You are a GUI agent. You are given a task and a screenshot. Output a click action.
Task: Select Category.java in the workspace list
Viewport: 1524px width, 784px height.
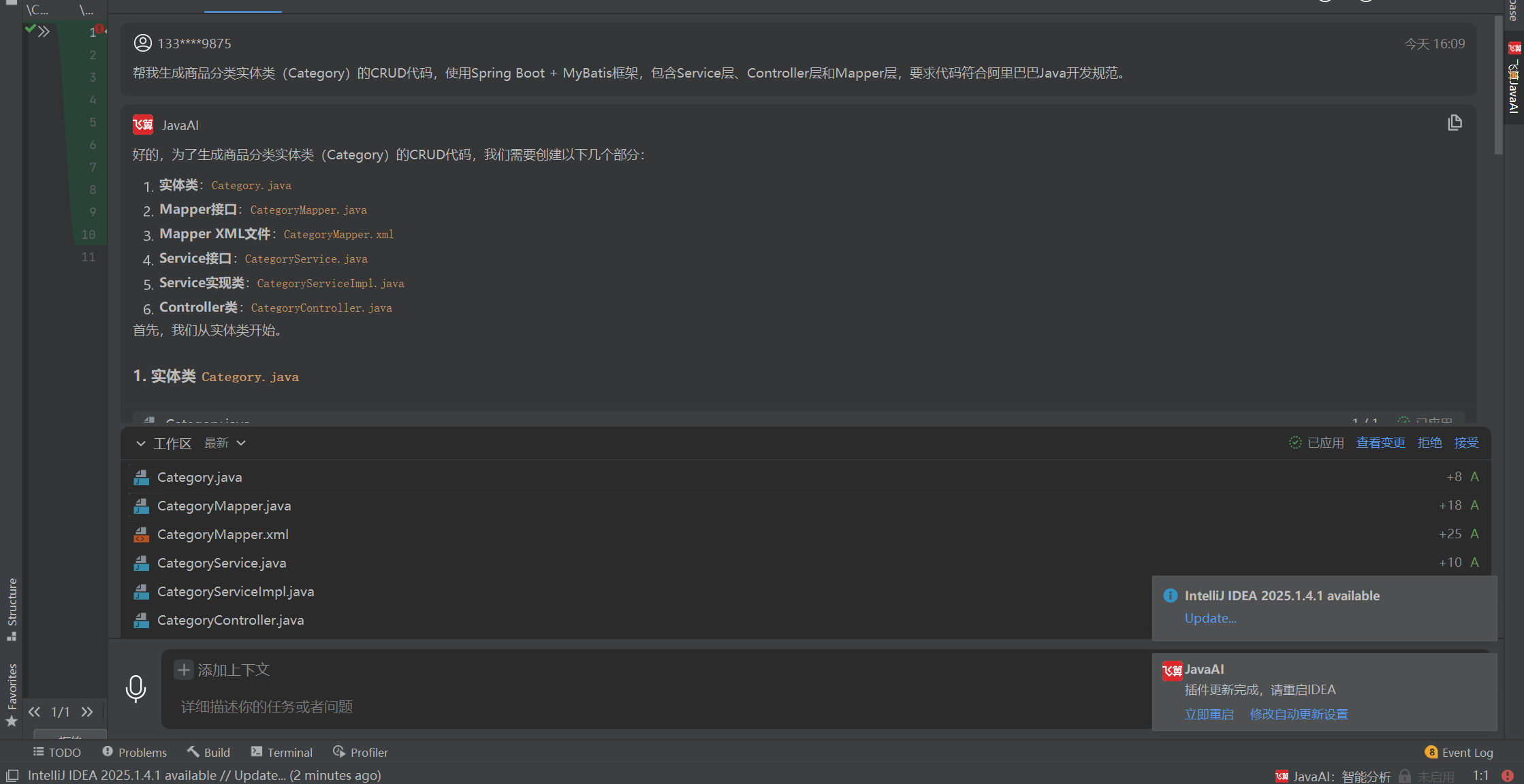(x=805, y=477)
